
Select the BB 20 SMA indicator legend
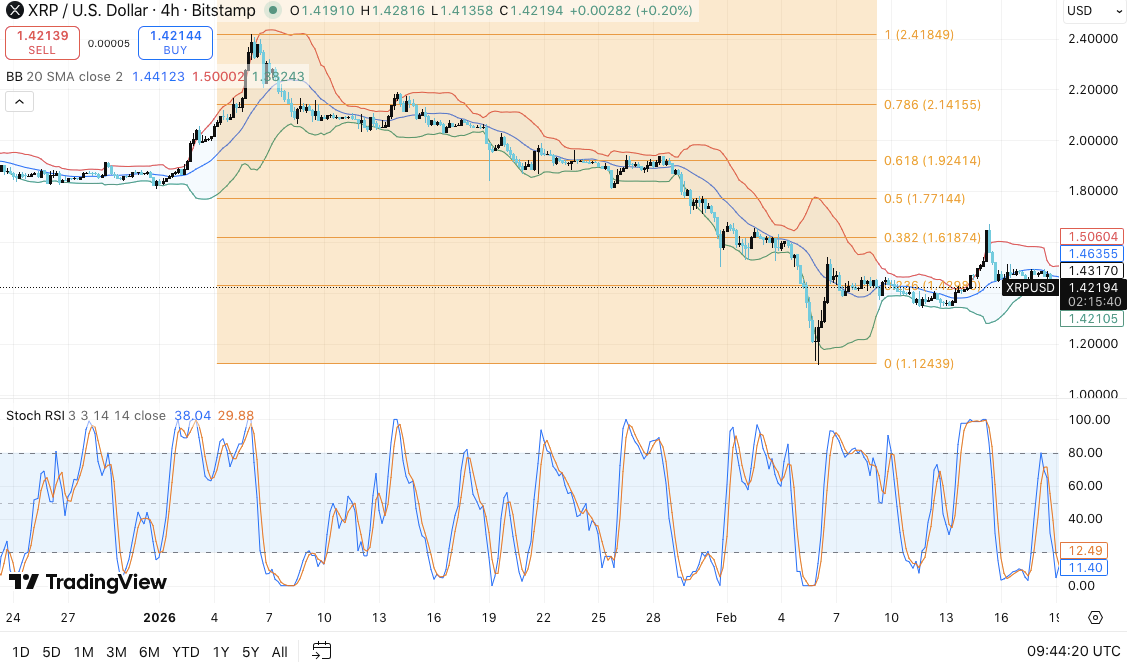pyautogui.click(x=65, y=76)
